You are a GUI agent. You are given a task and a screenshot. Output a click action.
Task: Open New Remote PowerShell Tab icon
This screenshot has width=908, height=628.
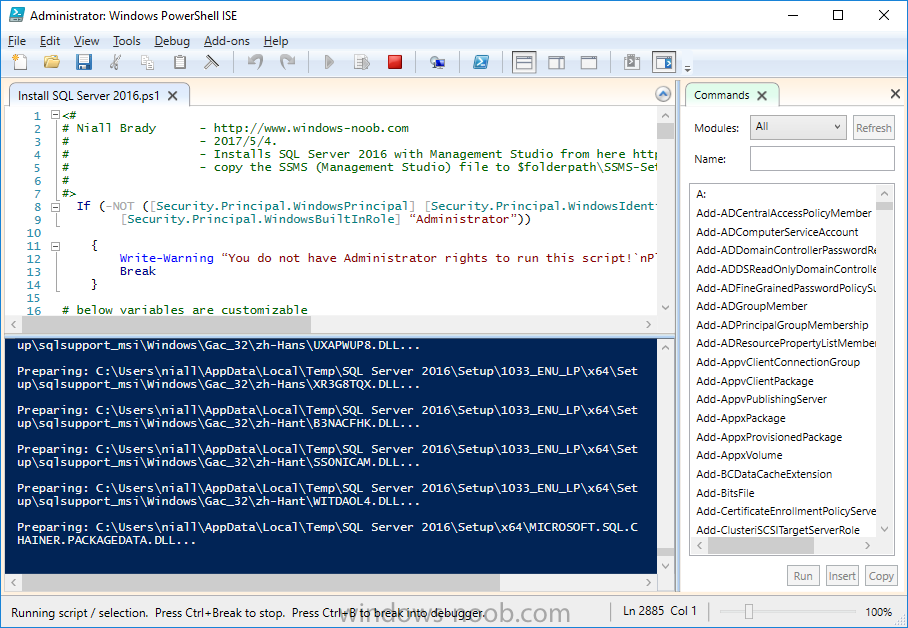click(437, 62)
